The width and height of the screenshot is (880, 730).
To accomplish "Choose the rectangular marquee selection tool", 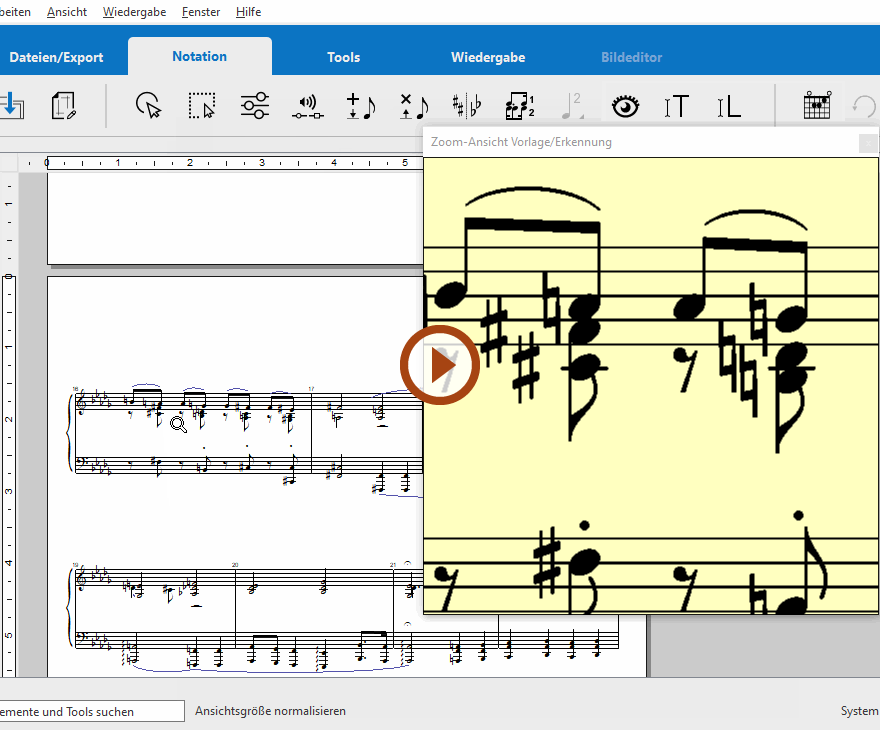I will (202, 105).
